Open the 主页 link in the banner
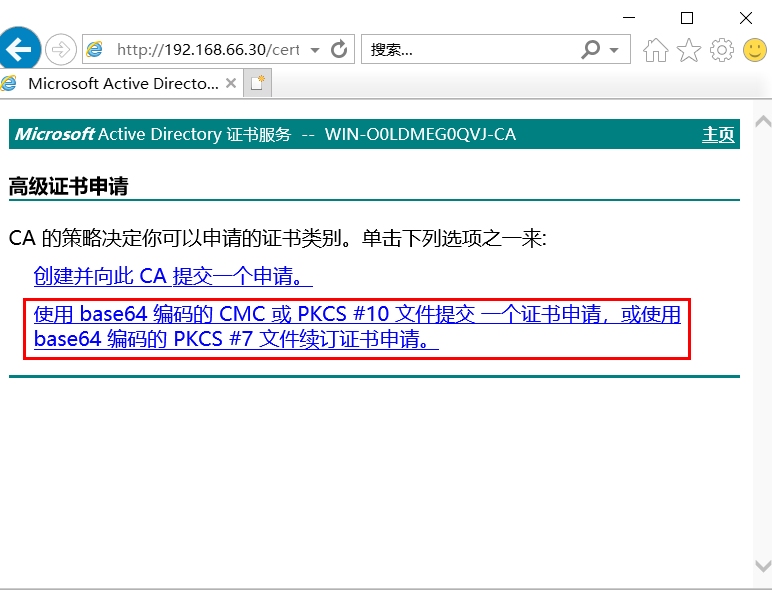 click(718, 134)
